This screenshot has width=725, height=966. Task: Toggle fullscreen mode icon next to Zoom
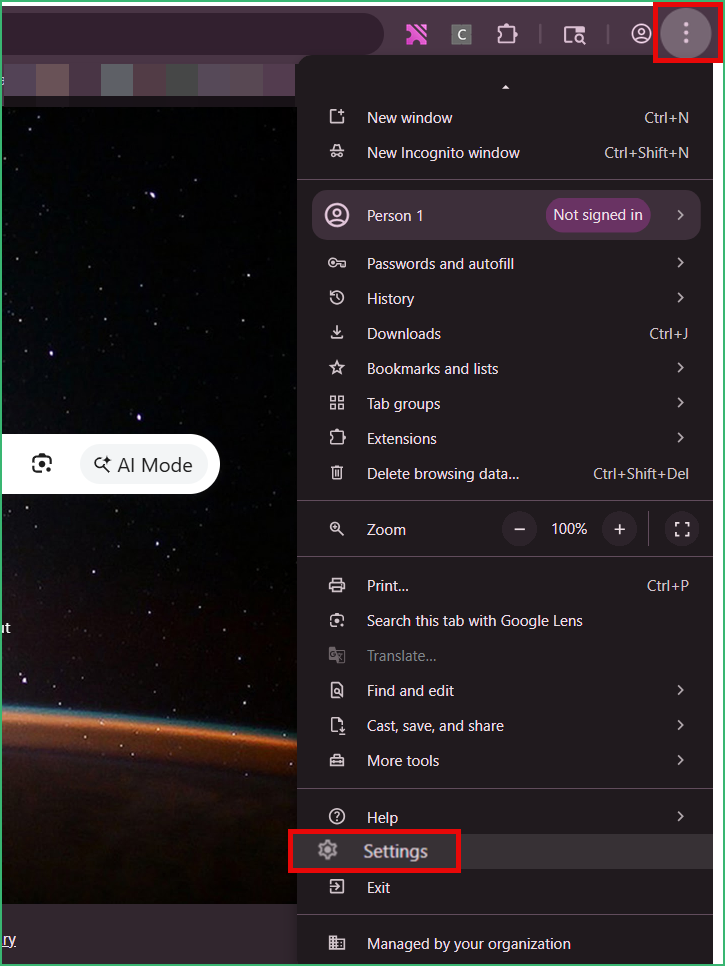coord(682,529)
